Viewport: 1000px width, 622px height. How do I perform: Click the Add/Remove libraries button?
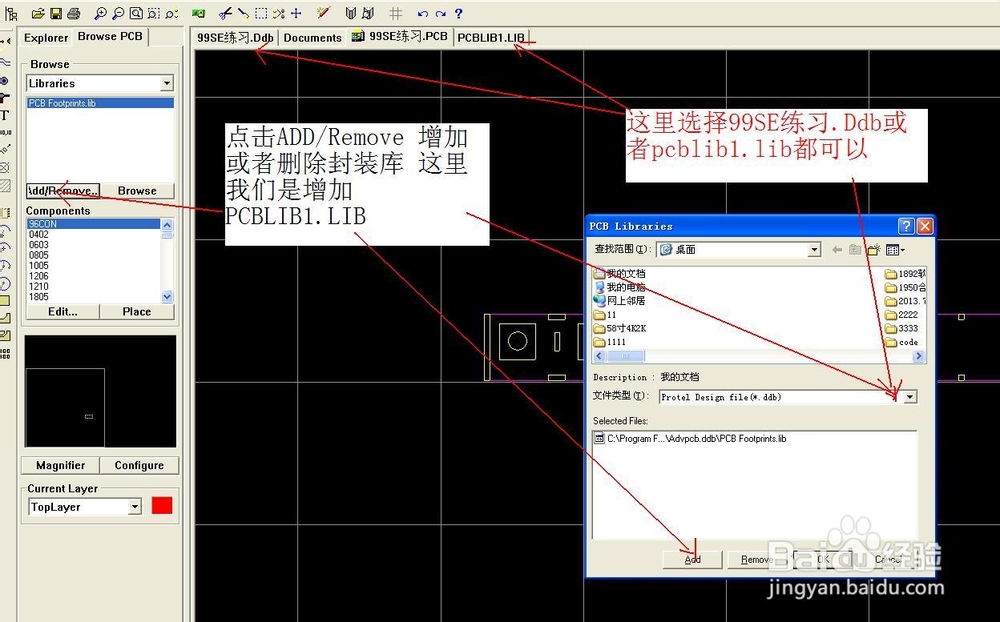(x=62, y=191)
